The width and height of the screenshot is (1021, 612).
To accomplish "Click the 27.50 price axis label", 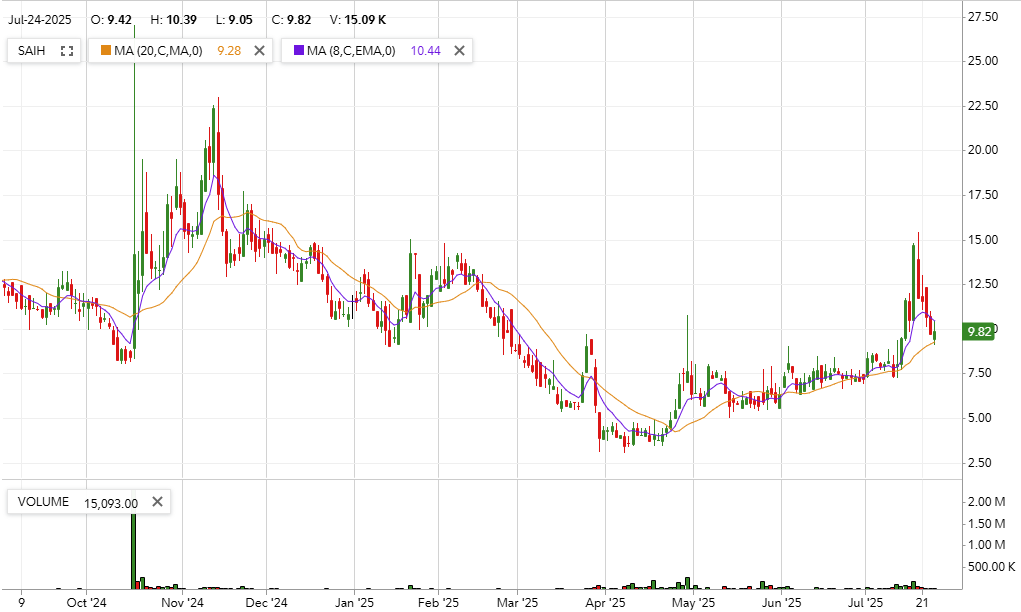I will pyautogui.click(x=983, y=17).
